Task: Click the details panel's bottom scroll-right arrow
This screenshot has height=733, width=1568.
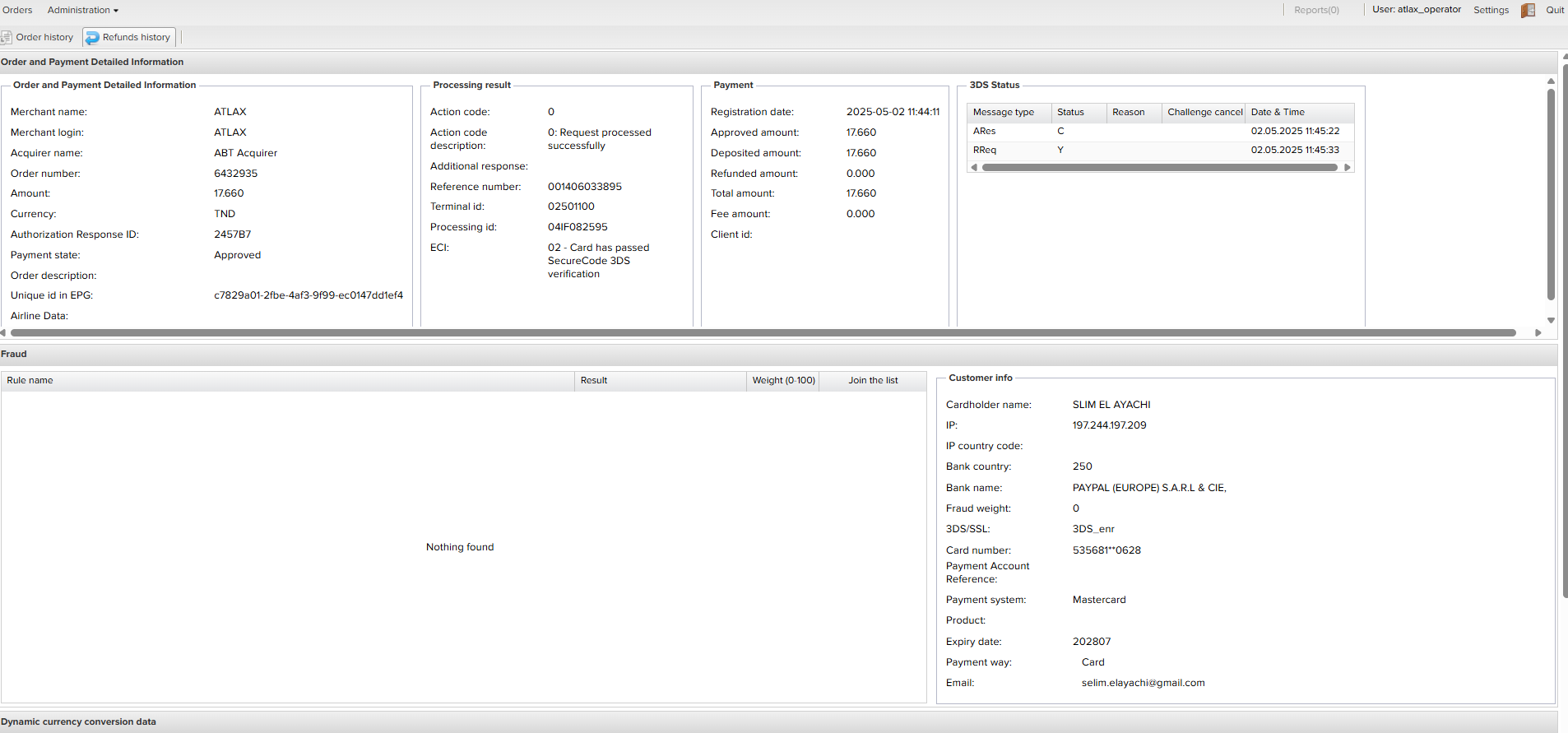Action: [x=1538, y=333]
